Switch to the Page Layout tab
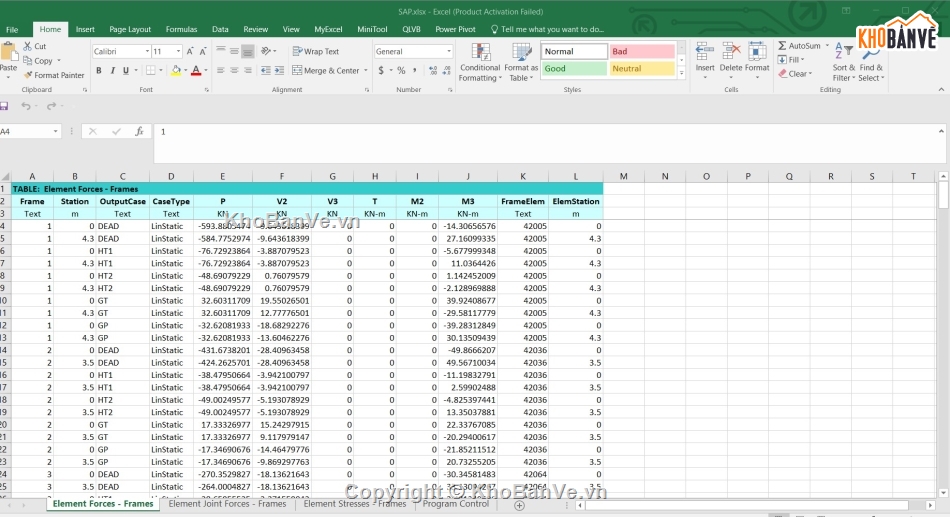 click(x=130, y=29)
